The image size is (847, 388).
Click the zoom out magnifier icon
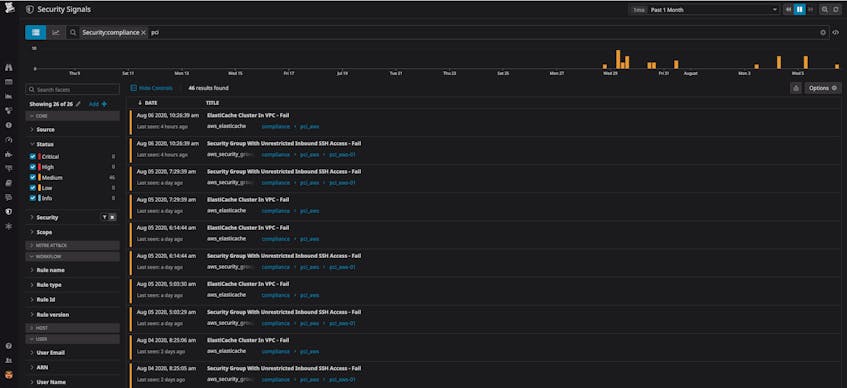pos(825,10)
